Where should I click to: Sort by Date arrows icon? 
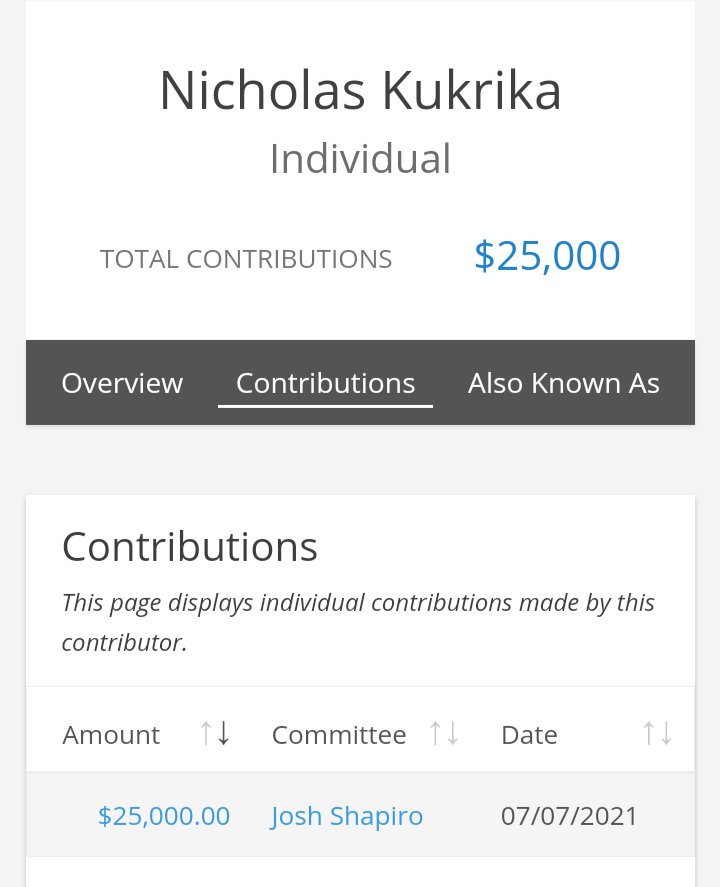[x=658, y=734]
